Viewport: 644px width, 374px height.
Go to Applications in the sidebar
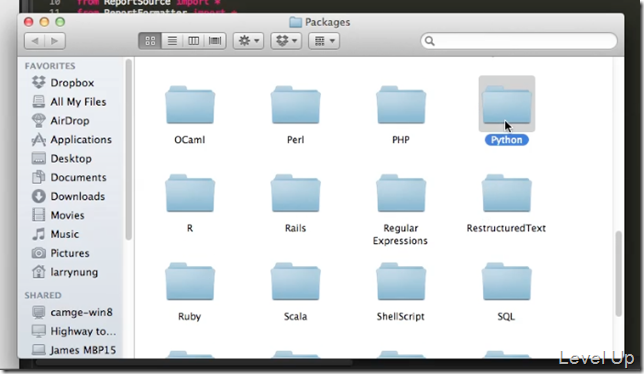point(71,140)
